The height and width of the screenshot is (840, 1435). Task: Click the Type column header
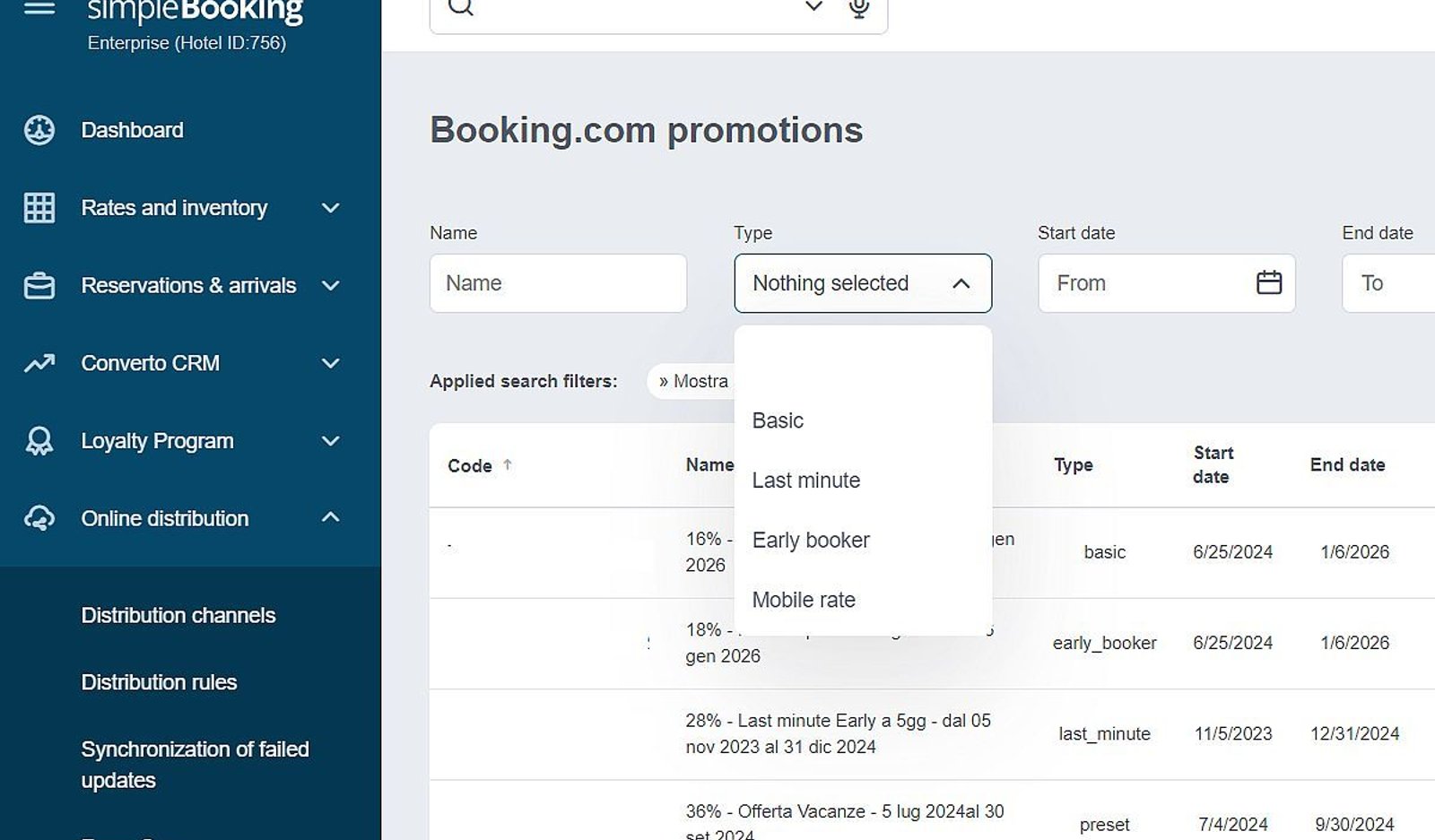point(1073,464)
